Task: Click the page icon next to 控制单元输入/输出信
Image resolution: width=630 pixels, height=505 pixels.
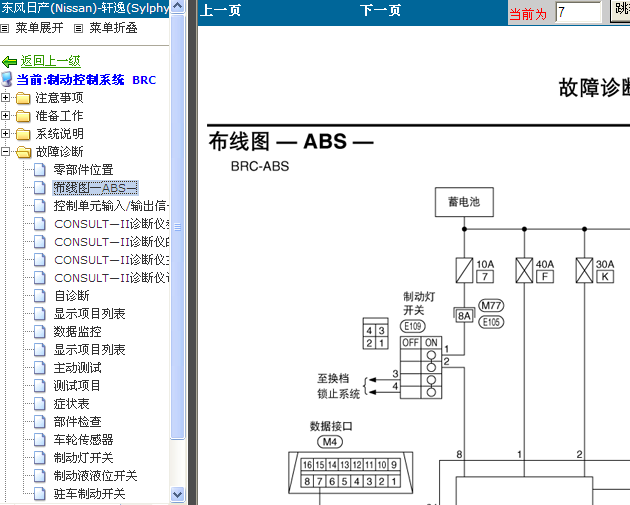Action: pos(39,206)
